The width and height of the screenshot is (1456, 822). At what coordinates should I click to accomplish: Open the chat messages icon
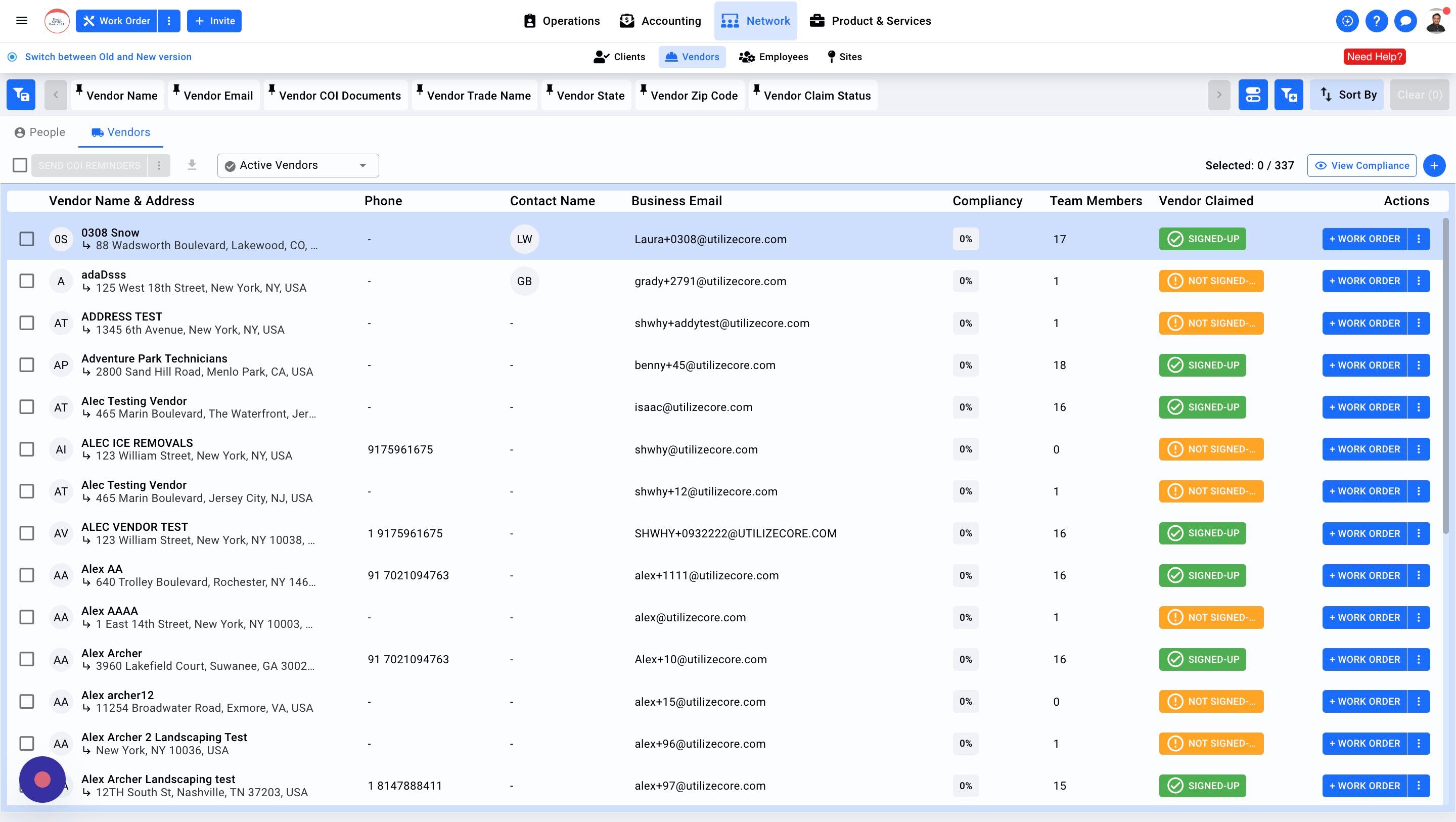tap(1405, 21)
